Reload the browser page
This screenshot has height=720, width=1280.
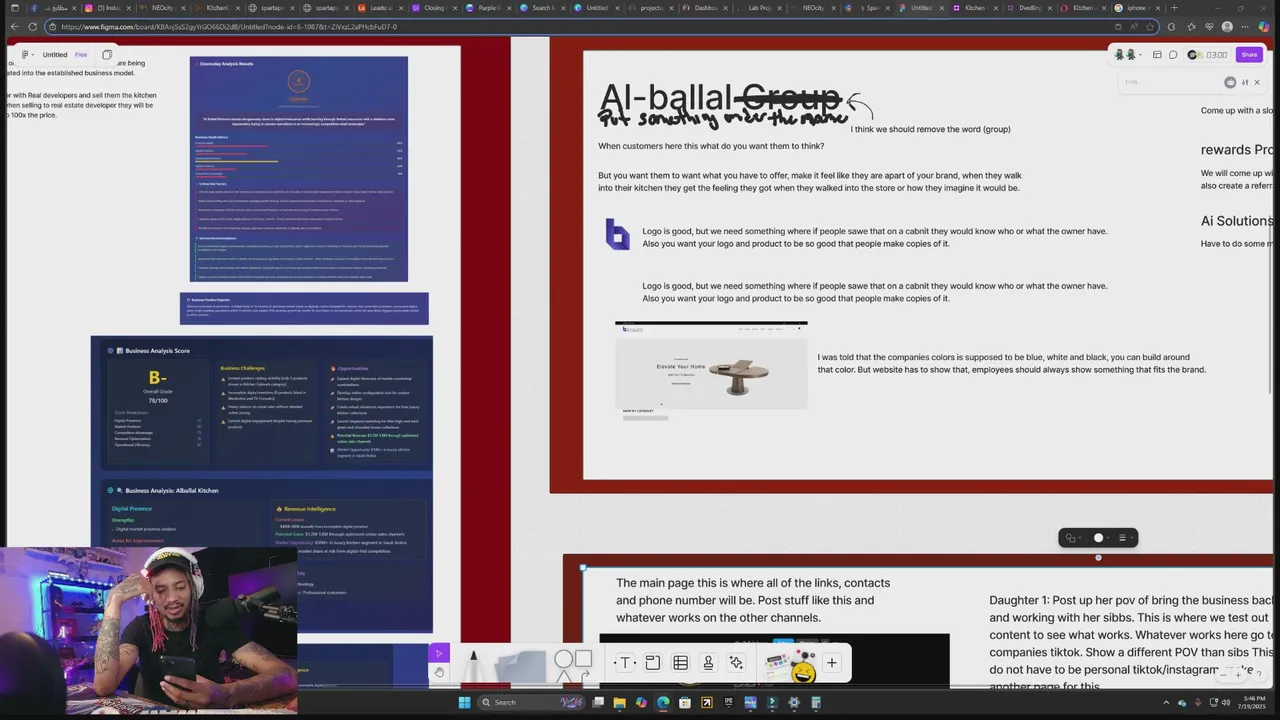coord(33,27)
